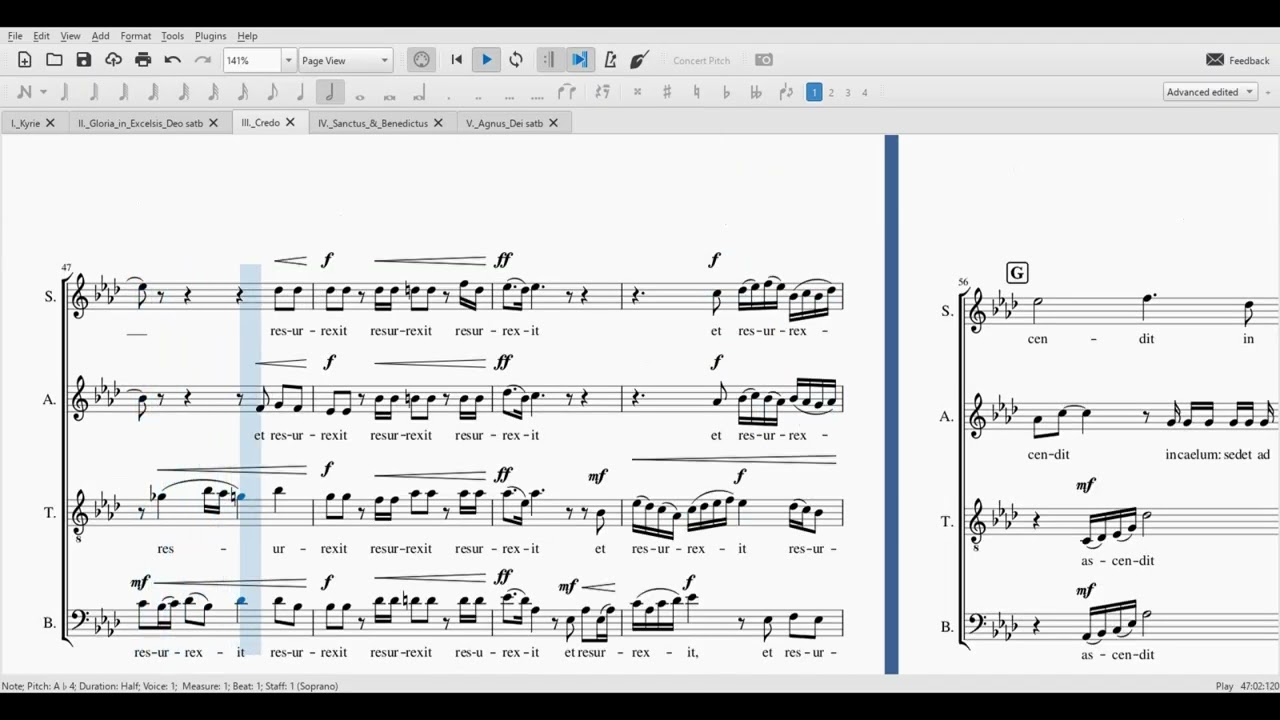This screenshot has width=1280, height=720.
Task: Apply a double flat accidental
Action: click(755, 92)
